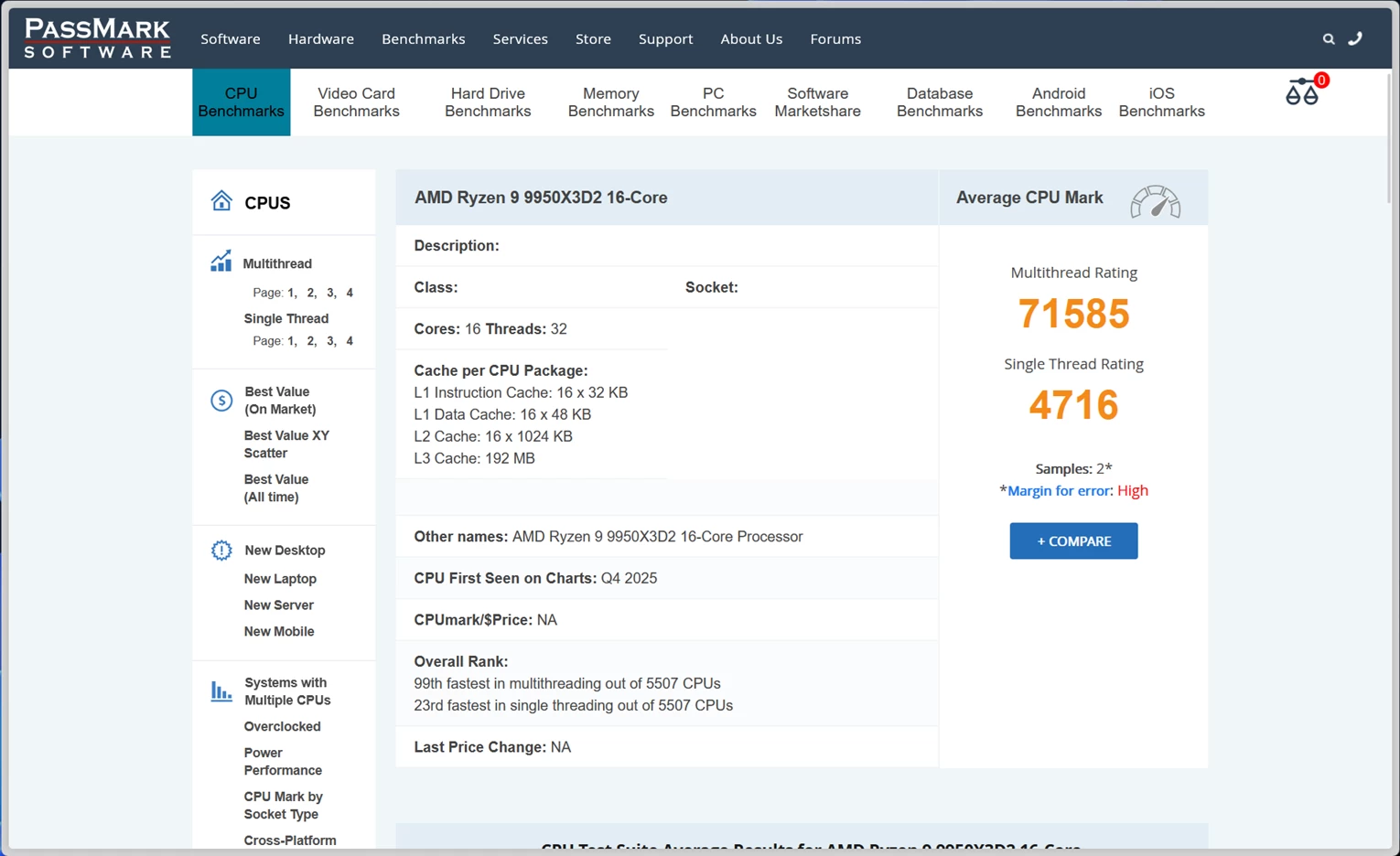The width and height of the screenshot is (1400, 856).
Task: Switch to the Video Card Benchmarks tab
Action: point(356,102)
